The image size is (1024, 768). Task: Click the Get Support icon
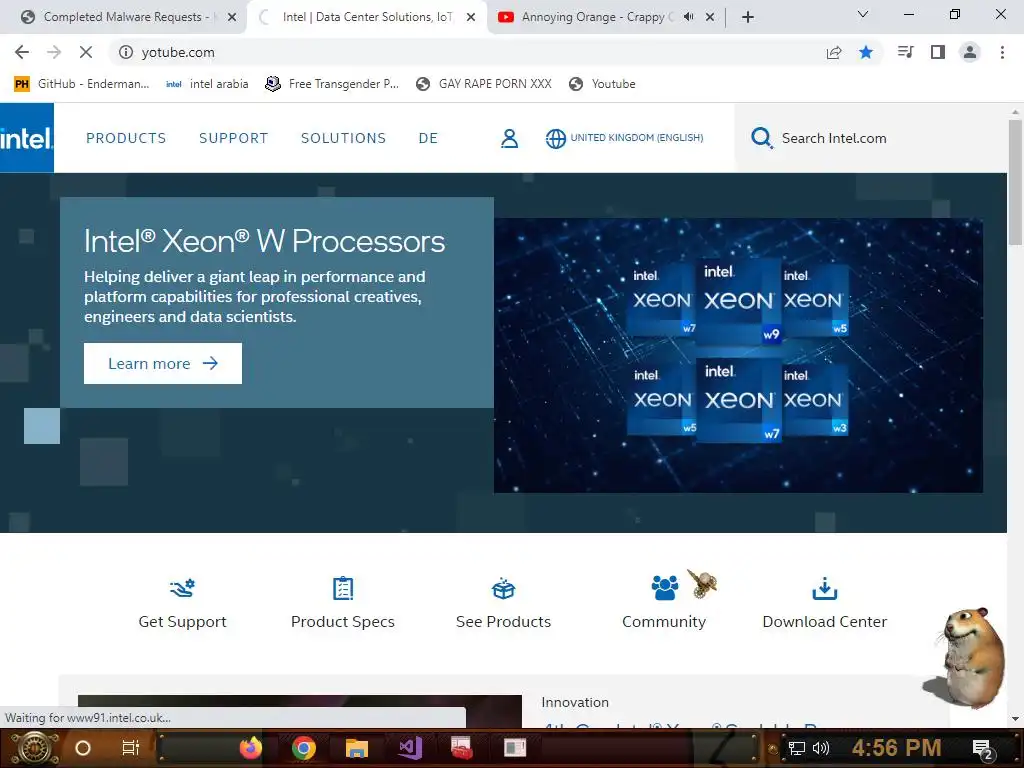(182, 588)
